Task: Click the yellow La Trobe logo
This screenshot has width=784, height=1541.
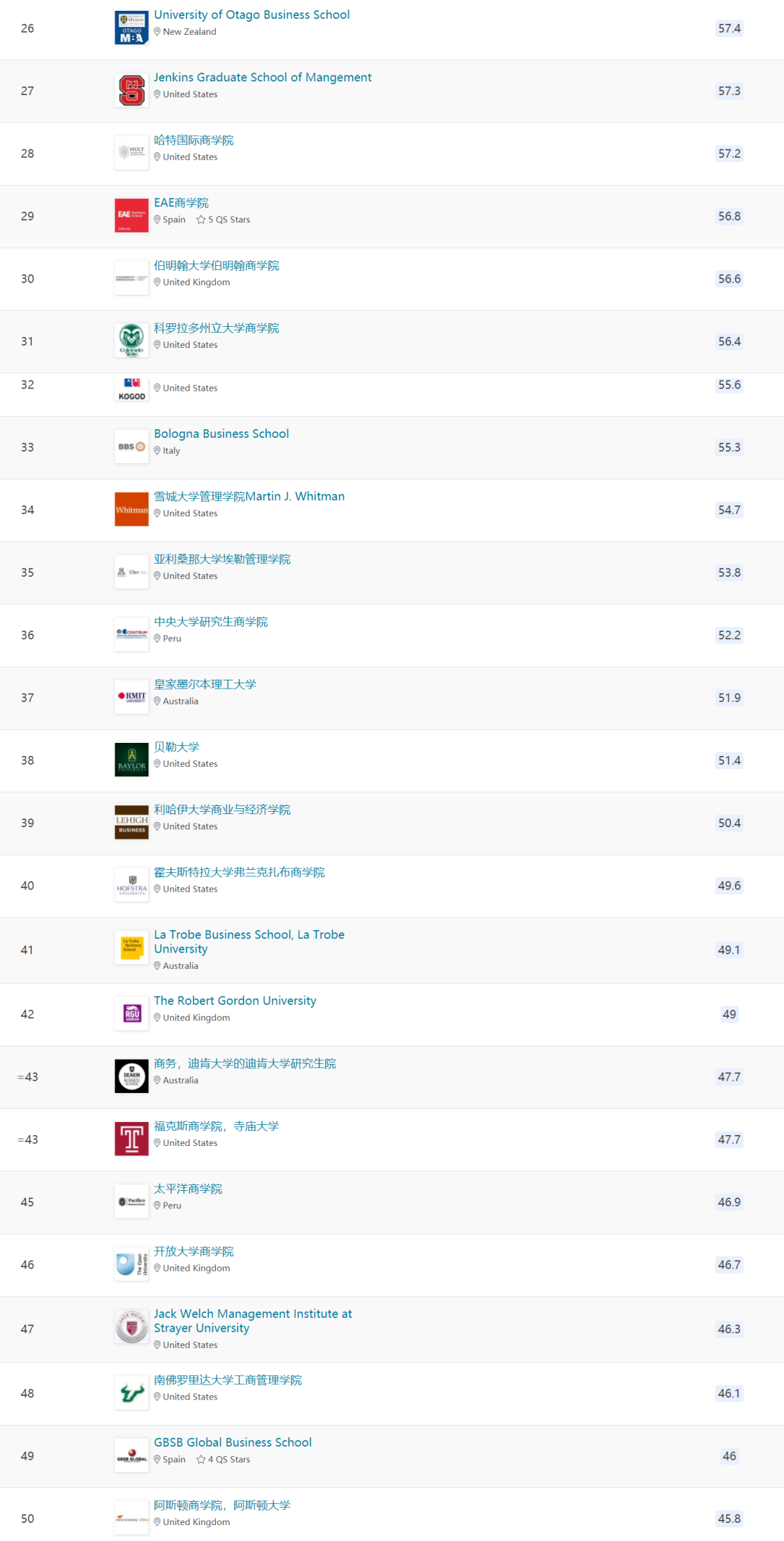Action: point(131,948)
